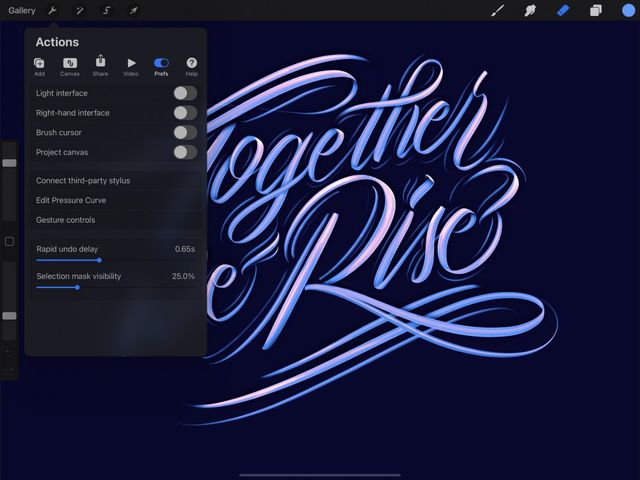This screenshot has width=640, height=480.
Task: Return to the Gallery
Action: click(x=21, y=11)
